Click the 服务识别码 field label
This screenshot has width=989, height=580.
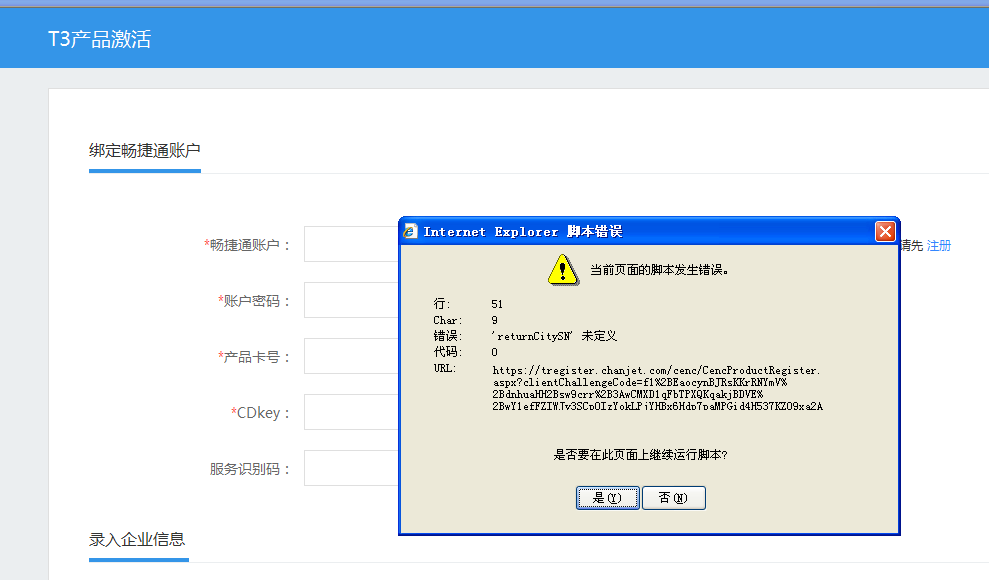(x=250, y=469)
